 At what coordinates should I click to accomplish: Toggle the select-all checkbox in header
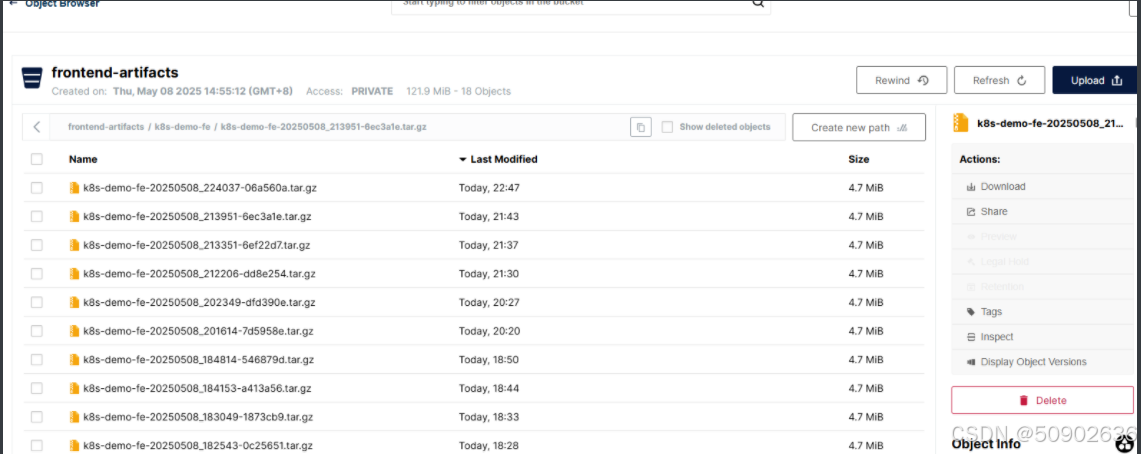[x=36, y=159]
